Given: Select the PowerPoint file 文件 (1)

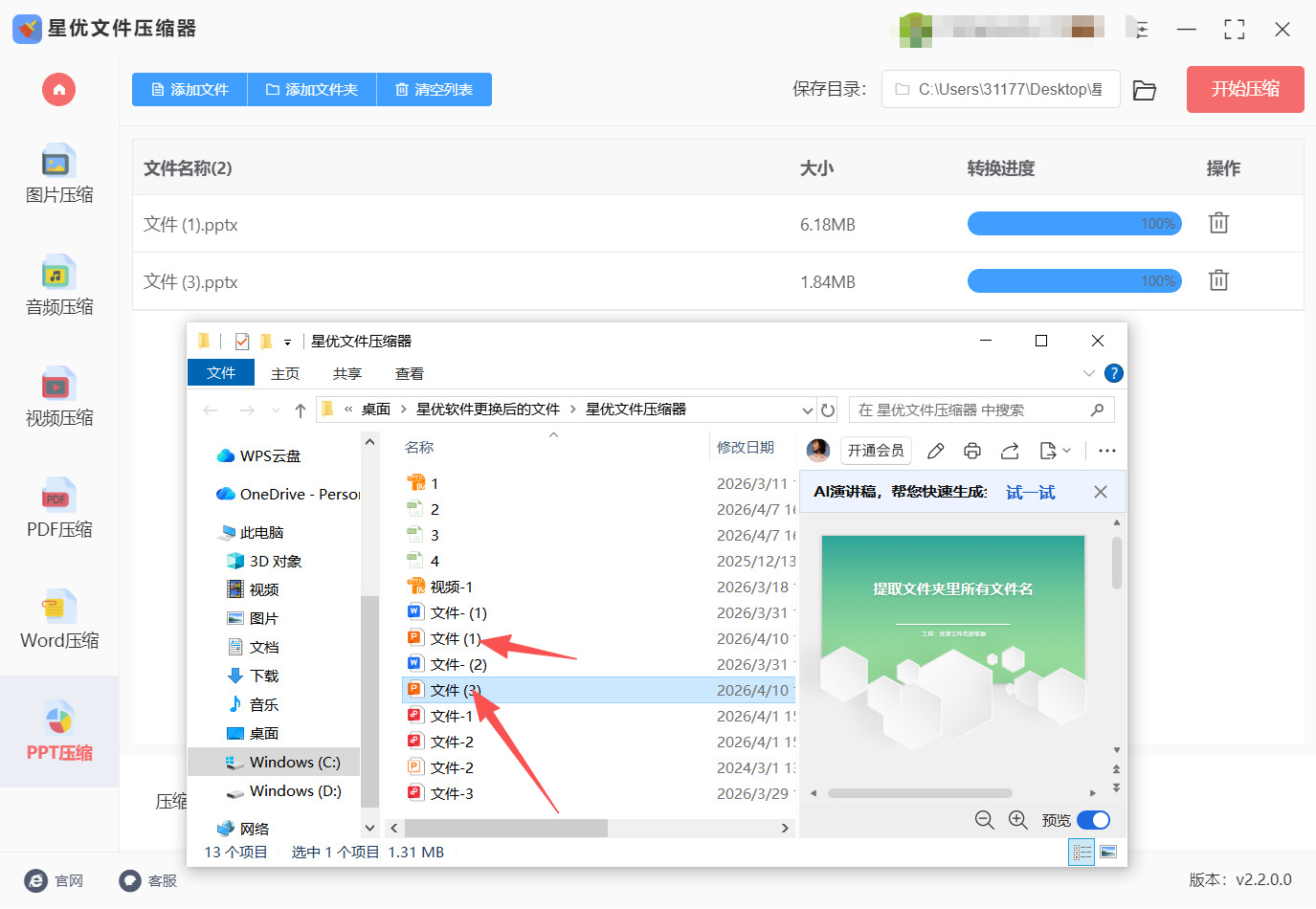Looking at the screenshot, I should coord(444,639).
